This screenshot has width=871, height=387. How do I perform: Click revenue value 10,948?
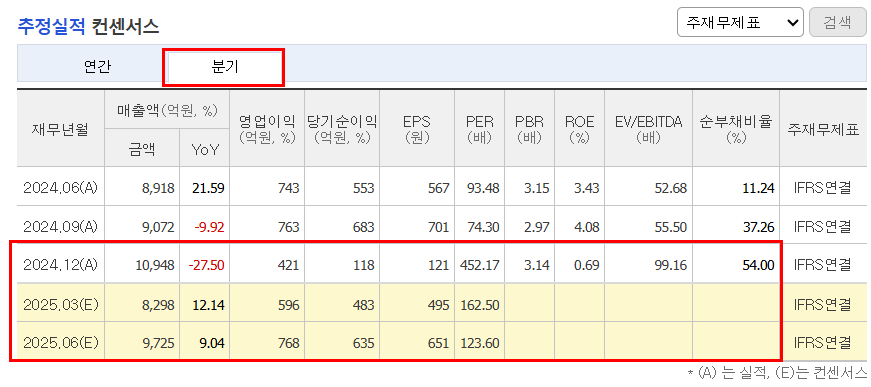pos(155,266)
